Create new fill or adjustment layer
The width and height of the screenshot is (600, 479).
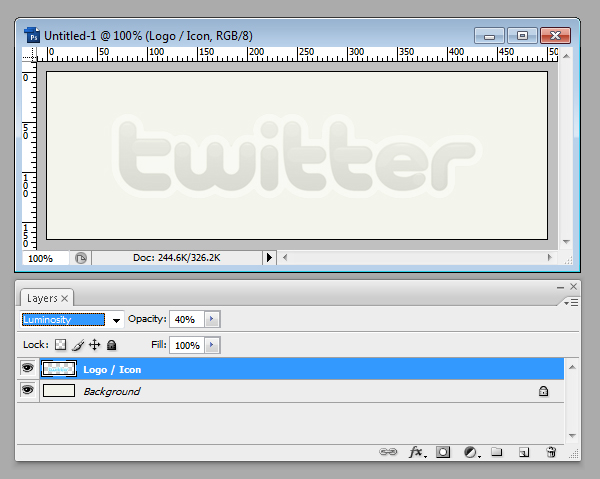tap(471, 452)
